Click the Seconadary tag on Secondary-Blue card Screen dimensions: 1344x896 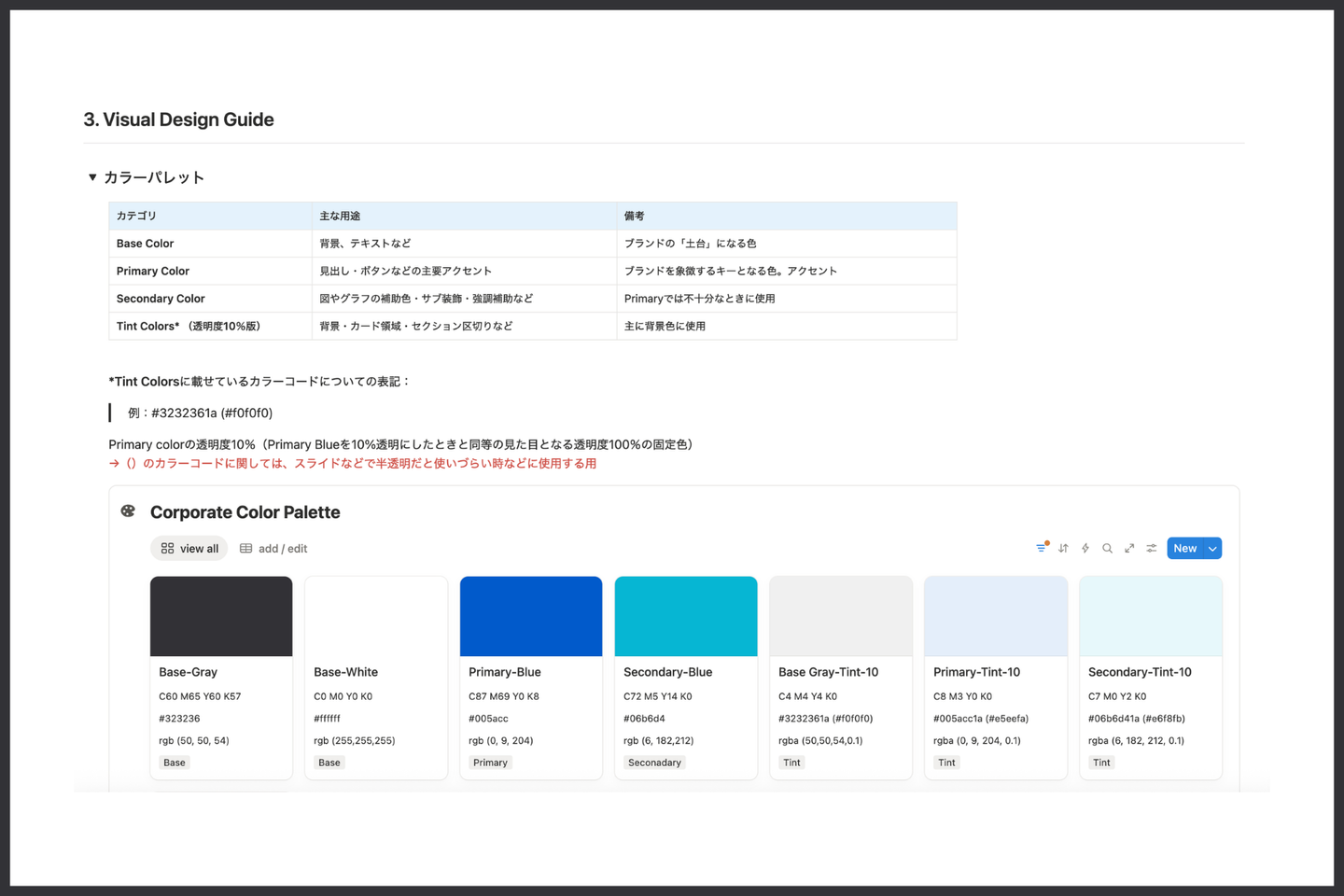point(654,763)
